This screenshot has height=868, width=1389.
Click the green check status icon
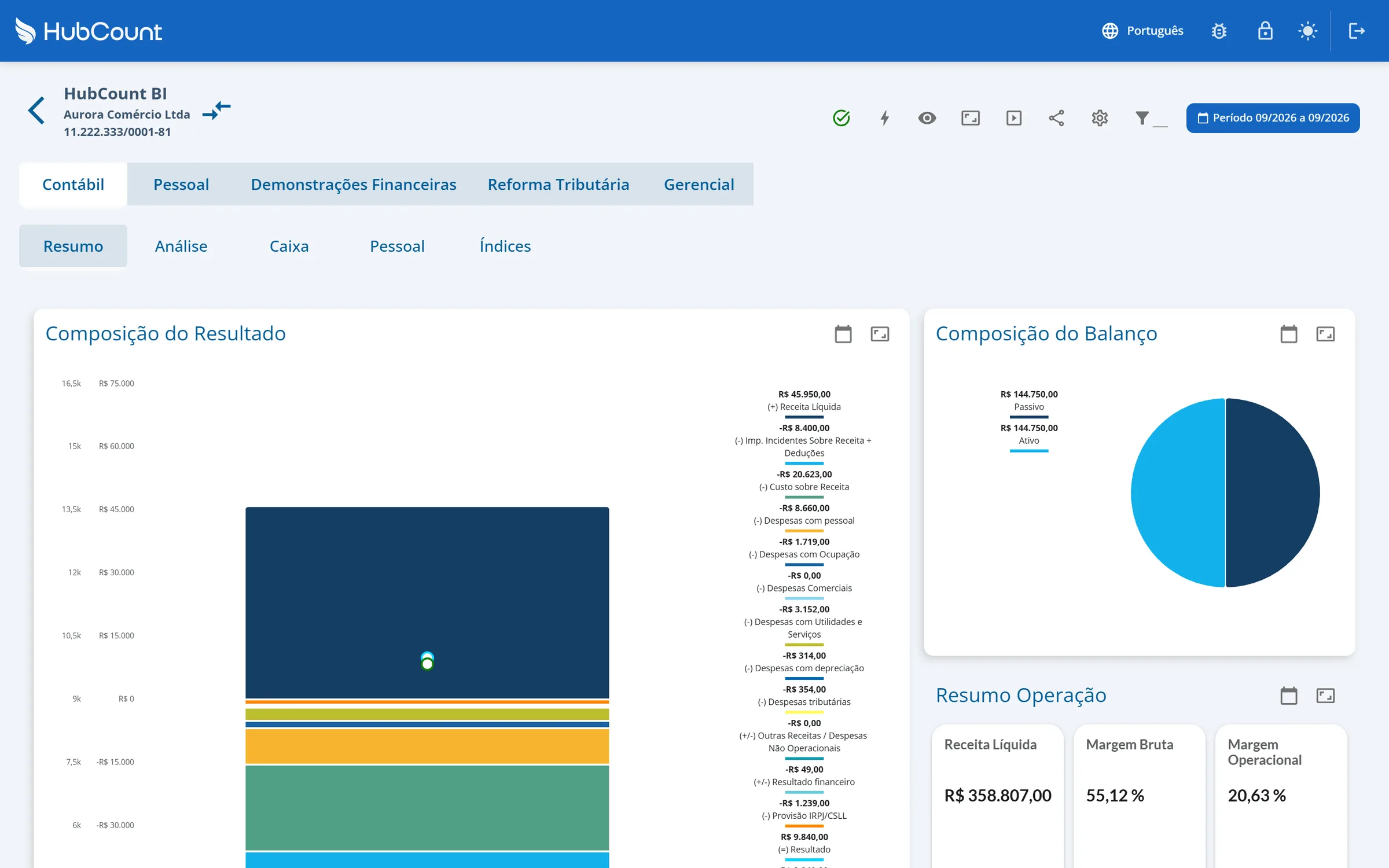(x=842, y=118)
